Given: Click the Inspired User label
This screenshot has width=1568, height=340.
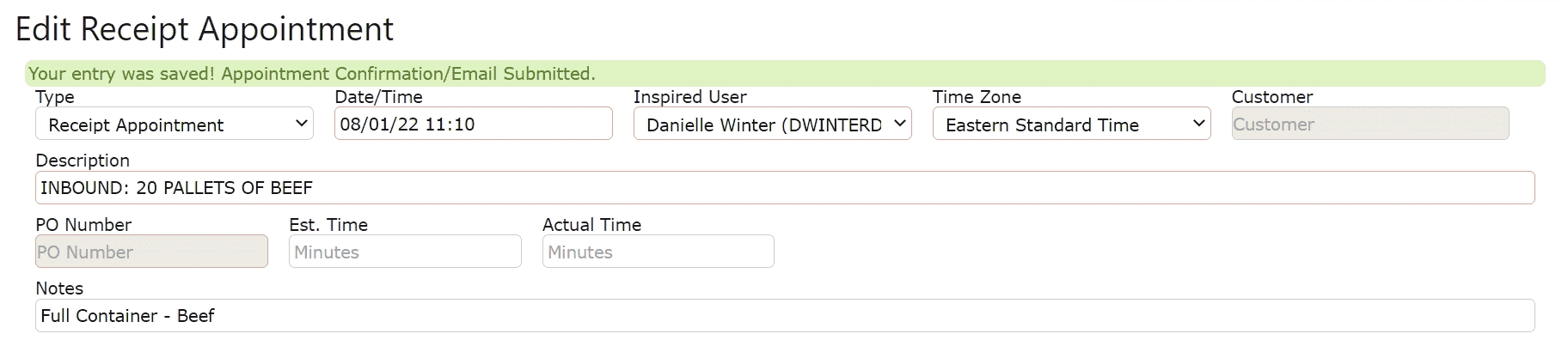Looking at the screenshot, I should coord(690,97).
